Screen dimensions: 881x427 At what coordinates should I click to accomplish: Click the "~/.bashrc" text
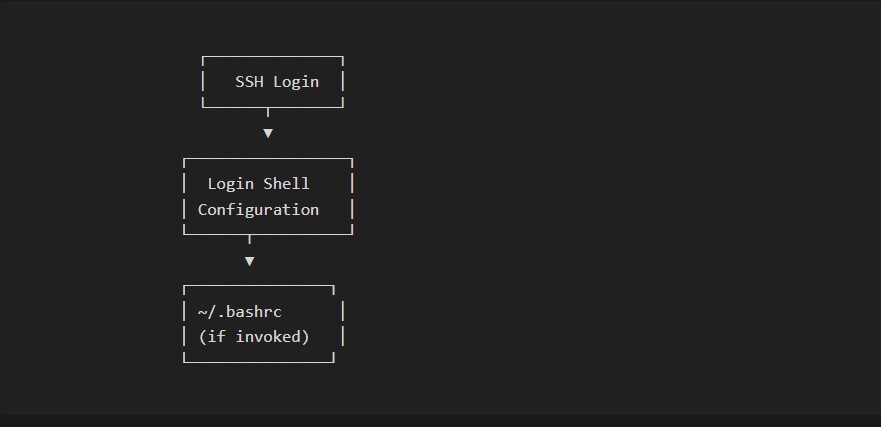[x=240, y=312]
